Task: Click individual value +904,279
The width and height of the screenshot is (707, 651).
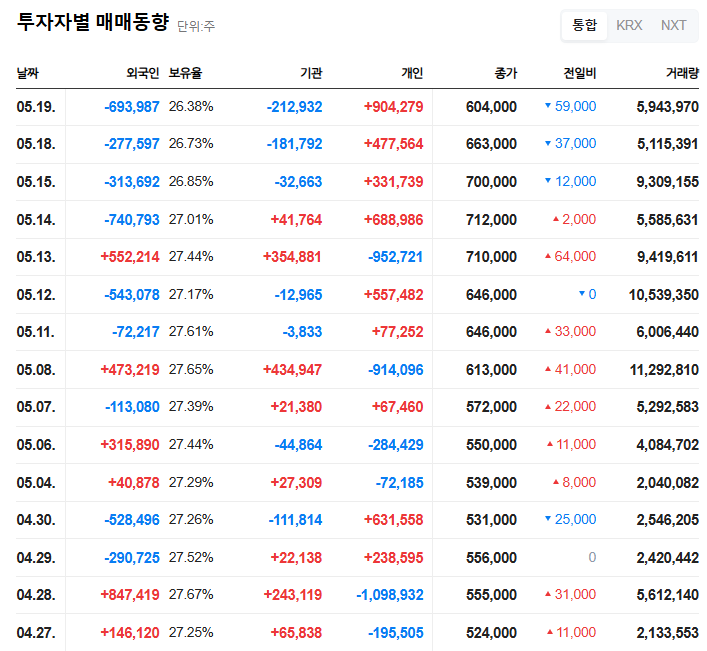Action: click(x=394, y=107)
